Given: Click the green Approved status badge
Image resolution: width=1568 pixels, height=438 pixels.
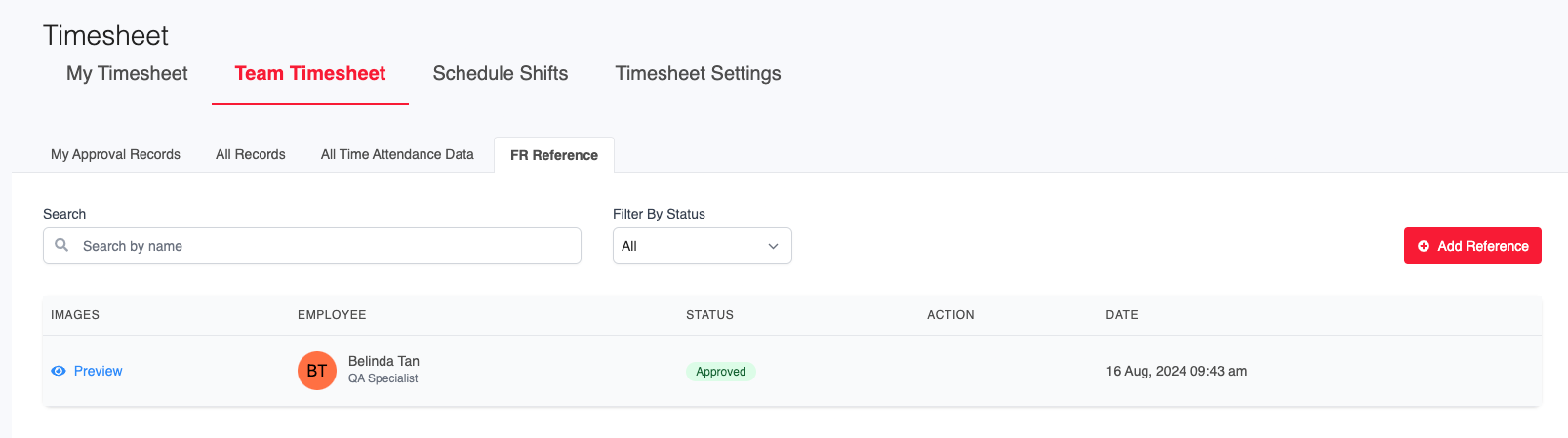Looking at the screenshot, I should (x=720, y=372).
